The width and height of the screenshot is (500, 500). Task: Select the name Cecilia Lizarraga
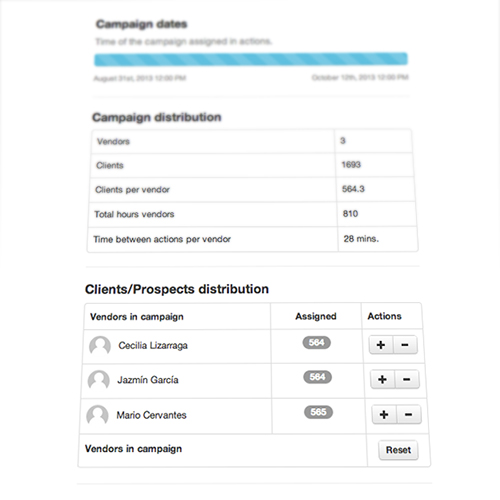point(153,345)
